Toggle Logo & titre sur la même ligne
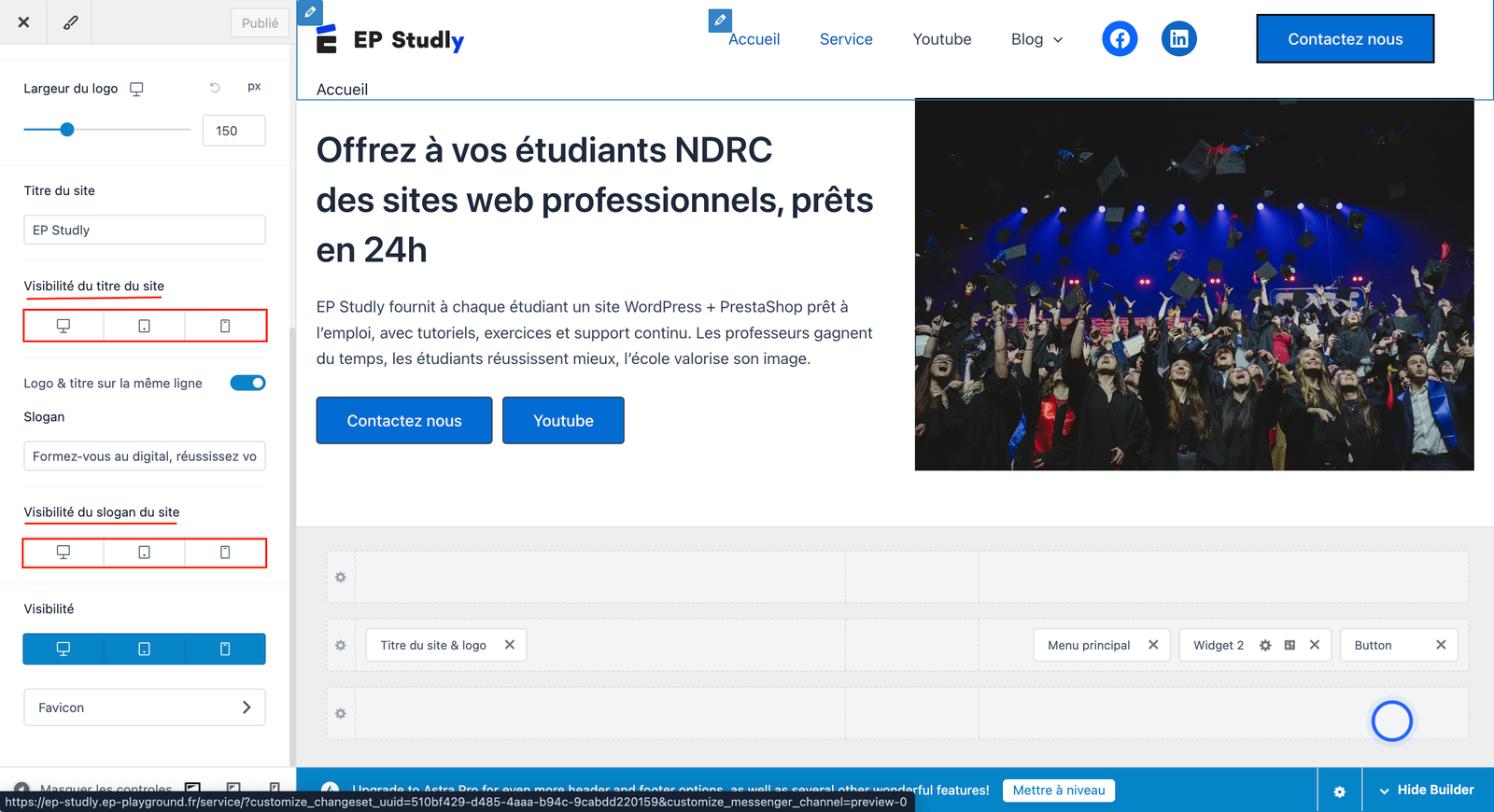The image size is (1494, 812). tap(248, 383)
